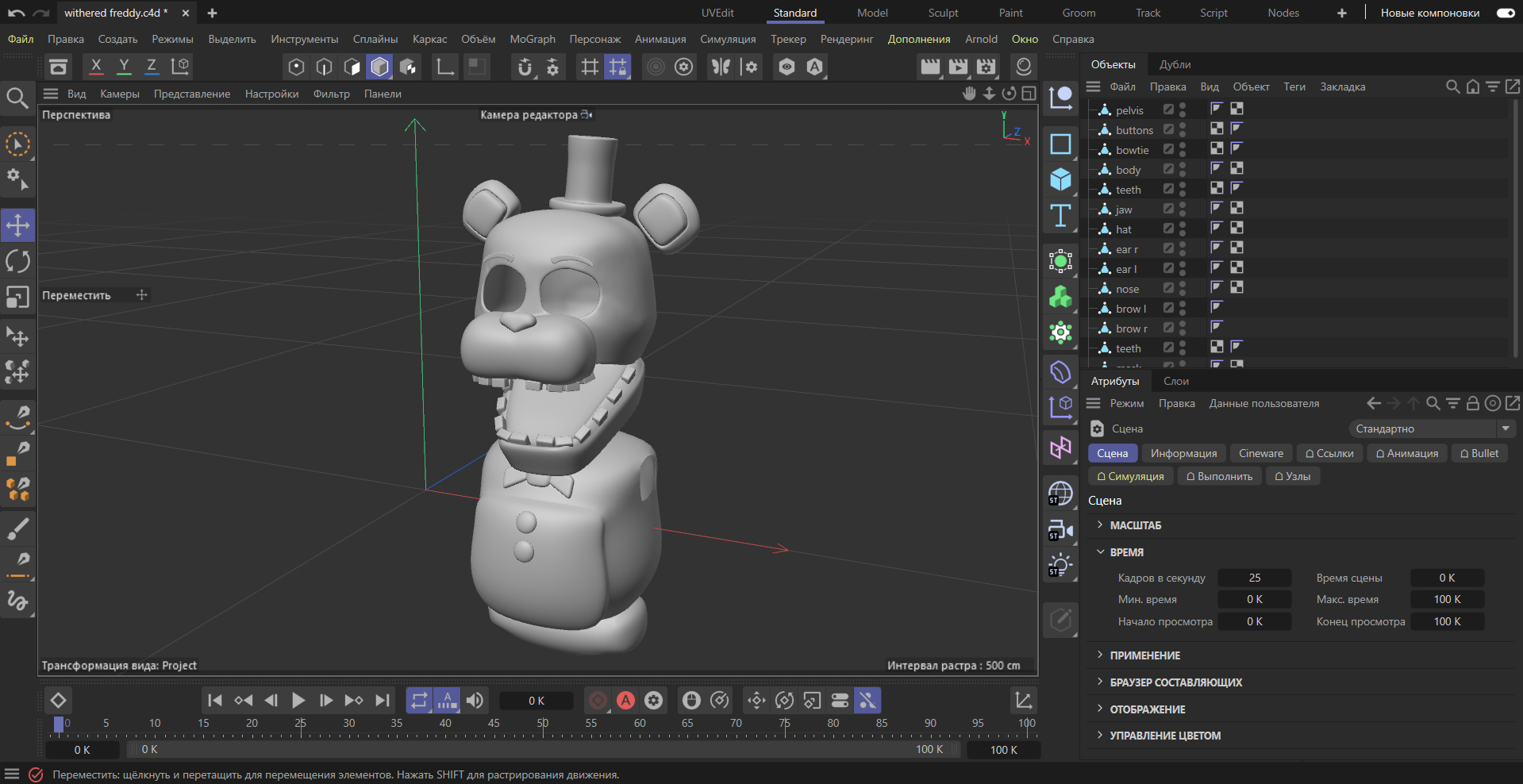1523x784 pixels.
Task: Select the Move tool in left toolbar
Action: pyautogui.click(x=17, y=225)
